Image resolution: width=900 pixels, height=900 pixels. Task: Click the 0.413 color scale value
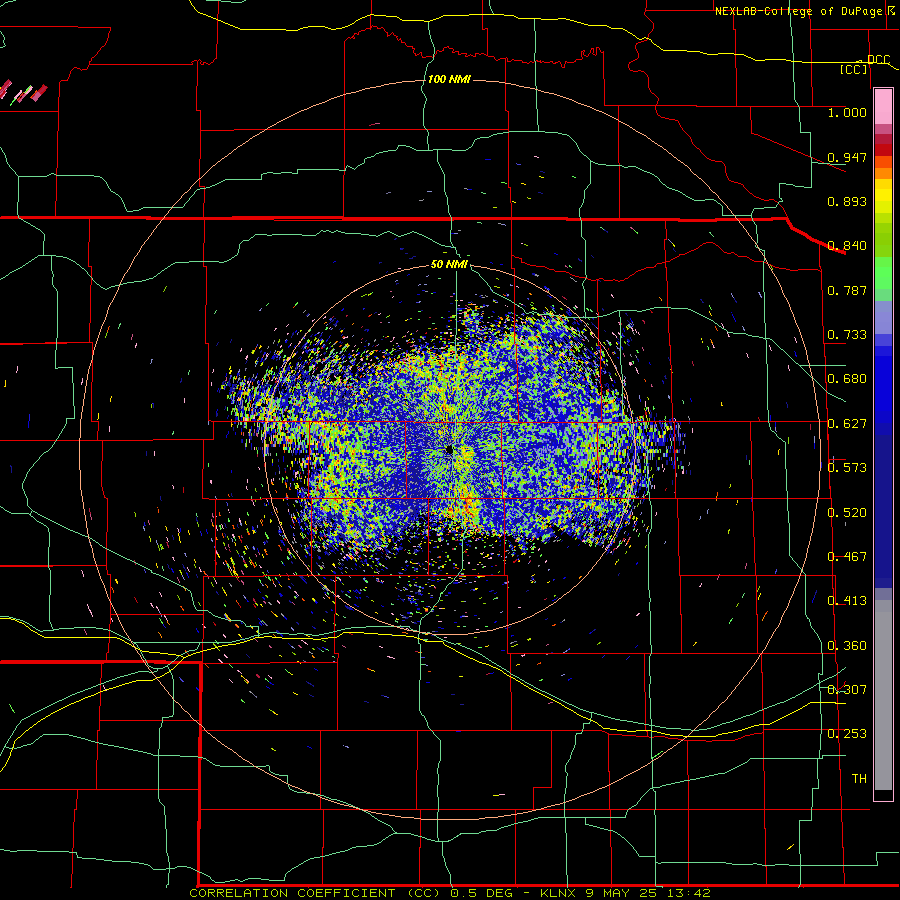847,601
